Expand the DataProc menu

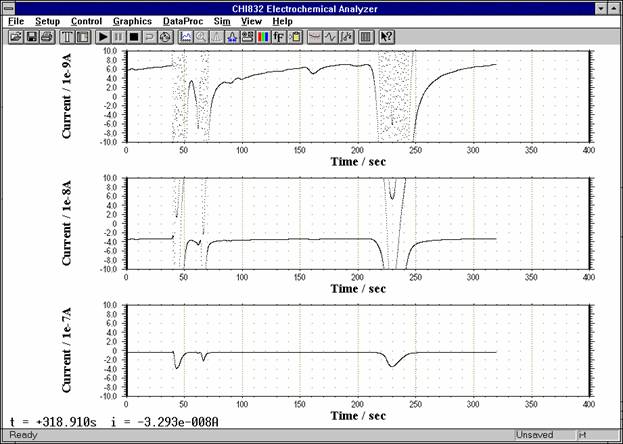coord(182,21)
